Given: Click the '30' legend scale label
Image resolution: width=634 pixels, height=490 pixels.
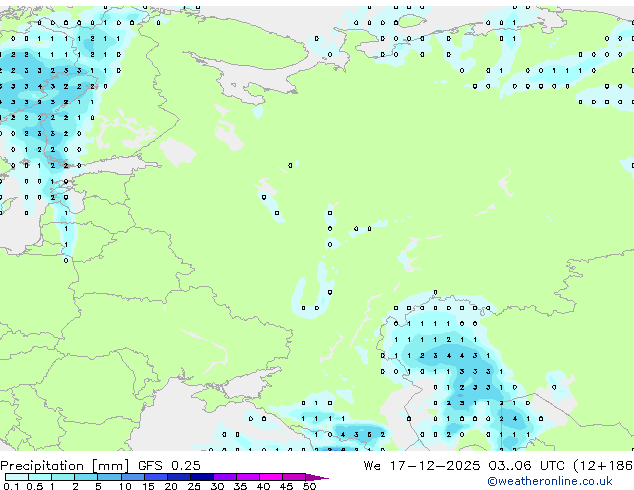Looking at the screenshot, I should pos(217,486).
